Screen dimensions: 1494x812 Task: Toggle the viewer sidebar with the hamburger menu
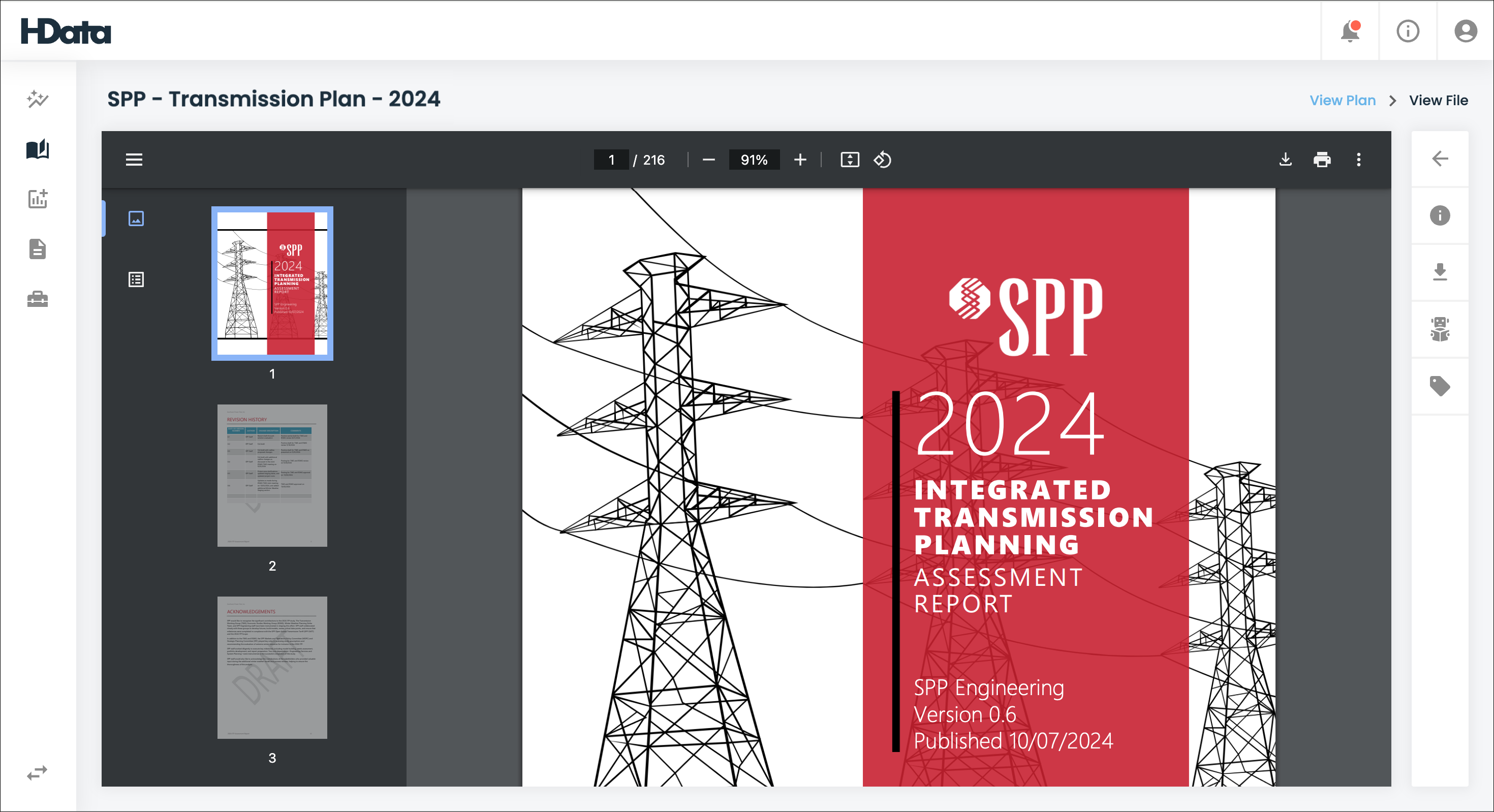[134, 160]
